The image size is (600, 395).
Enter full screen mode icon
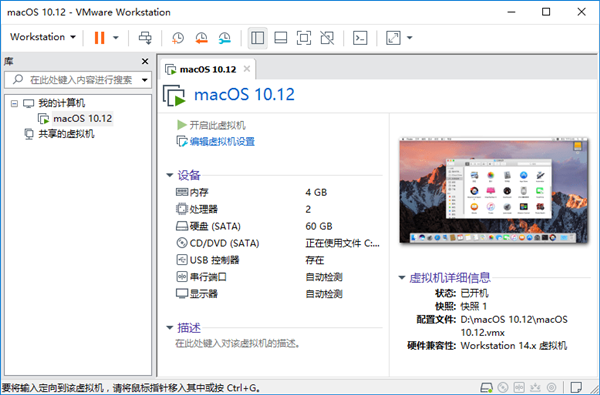(304, 38)
